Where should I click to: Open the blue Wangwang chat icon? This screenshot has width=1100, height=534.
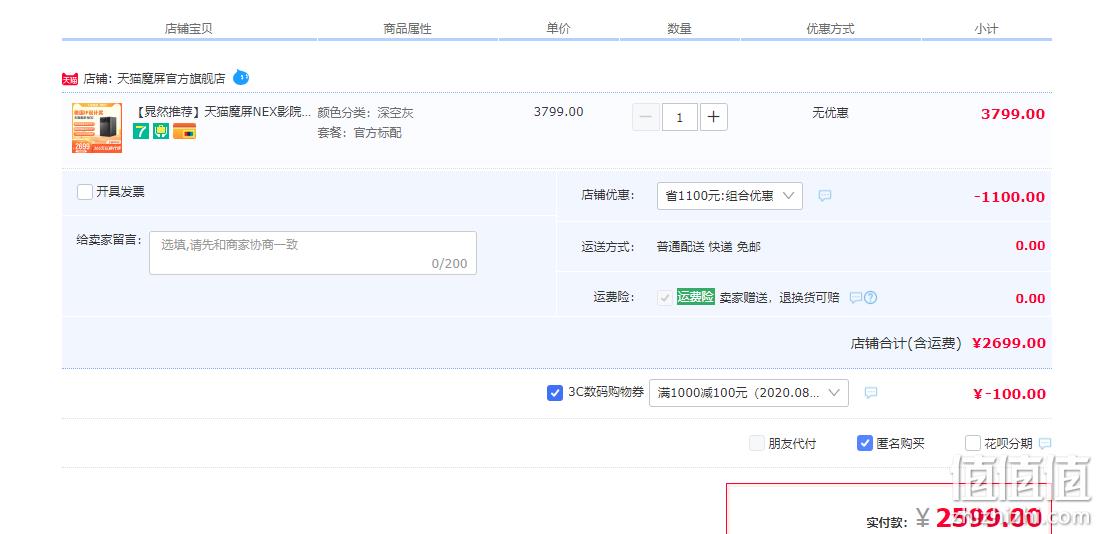pyautogui.click(x=241, y=77)
